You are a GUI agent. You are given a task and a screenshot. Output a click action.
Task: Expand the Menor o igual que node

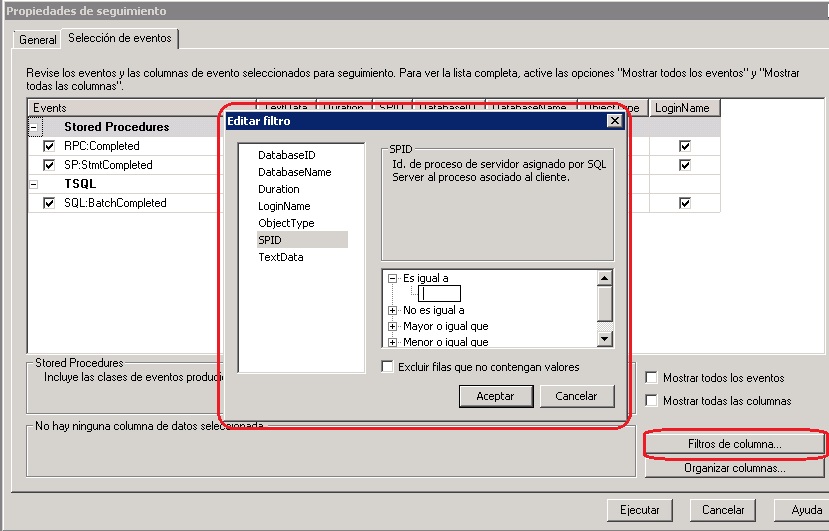pos(392,342)
